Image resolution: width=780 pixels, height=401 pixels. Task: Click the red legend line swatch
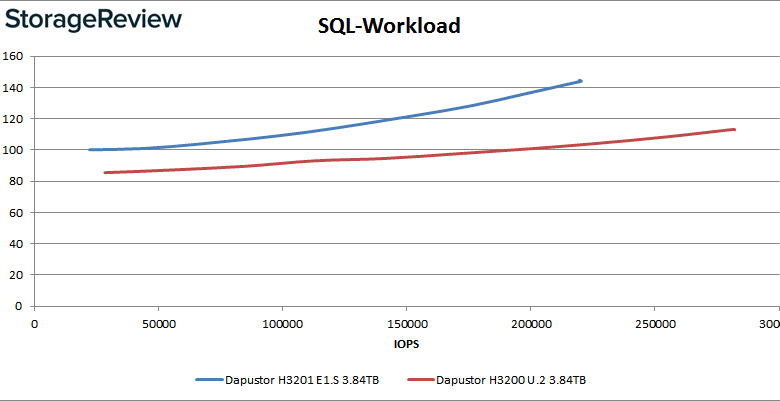pyautogui.click(x=420, y=380)
